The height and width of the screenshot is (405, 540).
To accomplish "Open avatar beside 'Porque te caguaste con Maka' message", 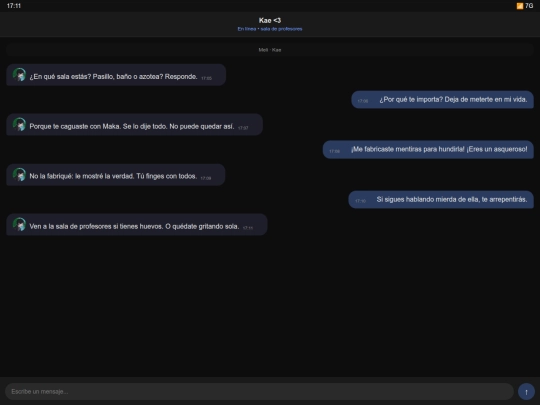I will (19, 125).
